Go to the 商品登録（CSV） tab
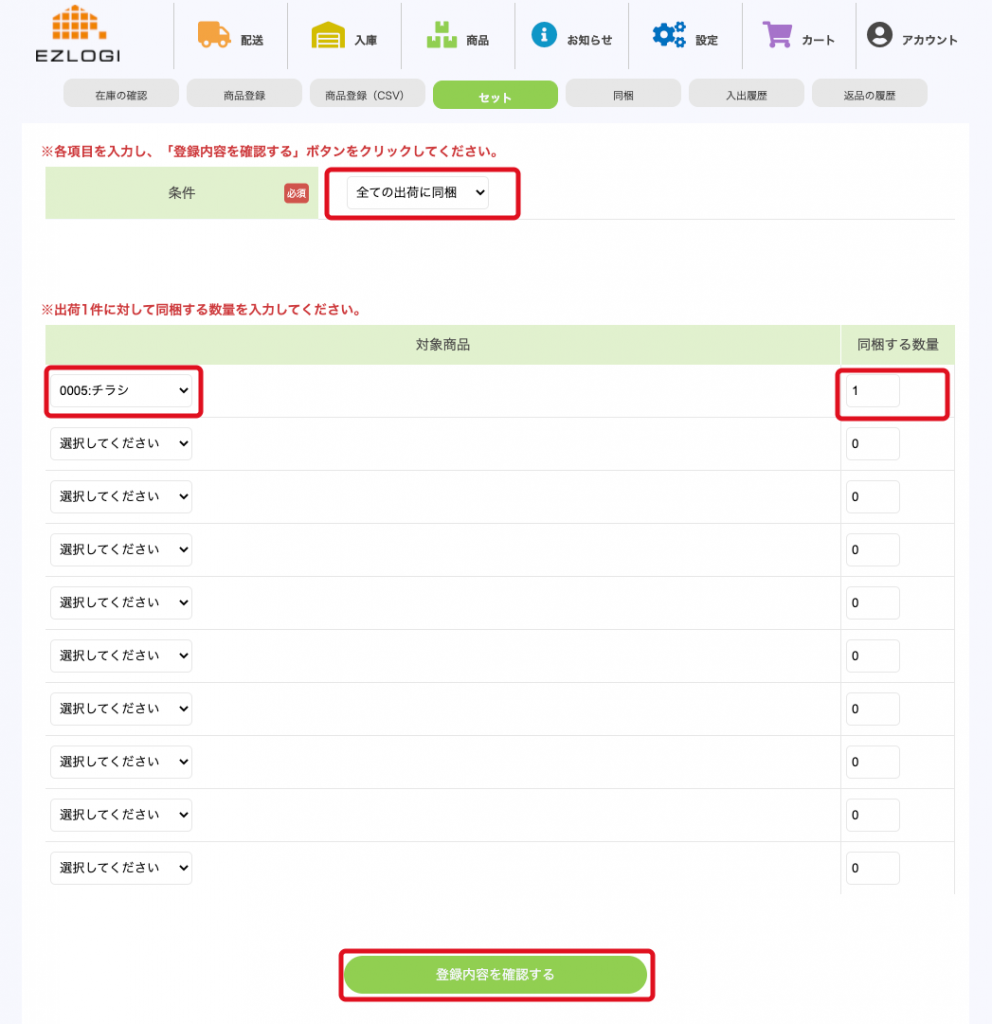The width and height of the screenshot is (992, 1024). [364, 96]
